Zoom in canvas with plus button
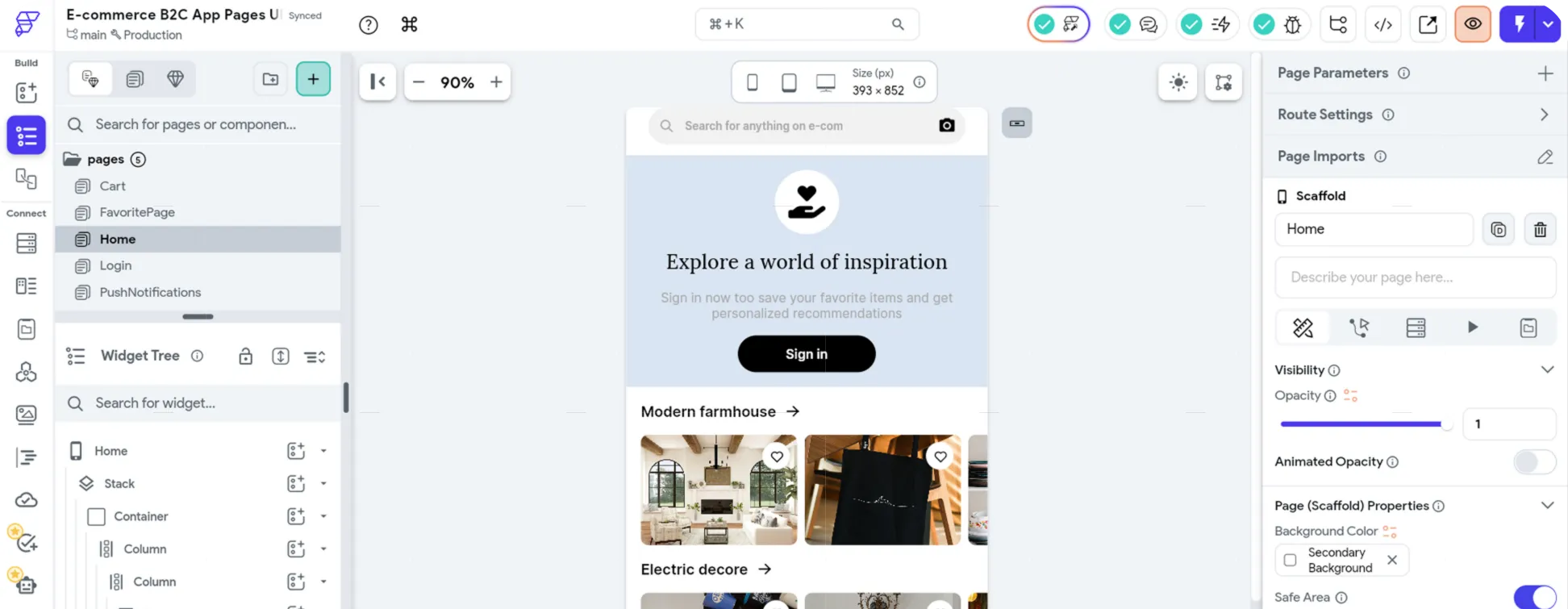Image resolution: width=1568 pixels, height=609 pixels. (x=496, y=82)
